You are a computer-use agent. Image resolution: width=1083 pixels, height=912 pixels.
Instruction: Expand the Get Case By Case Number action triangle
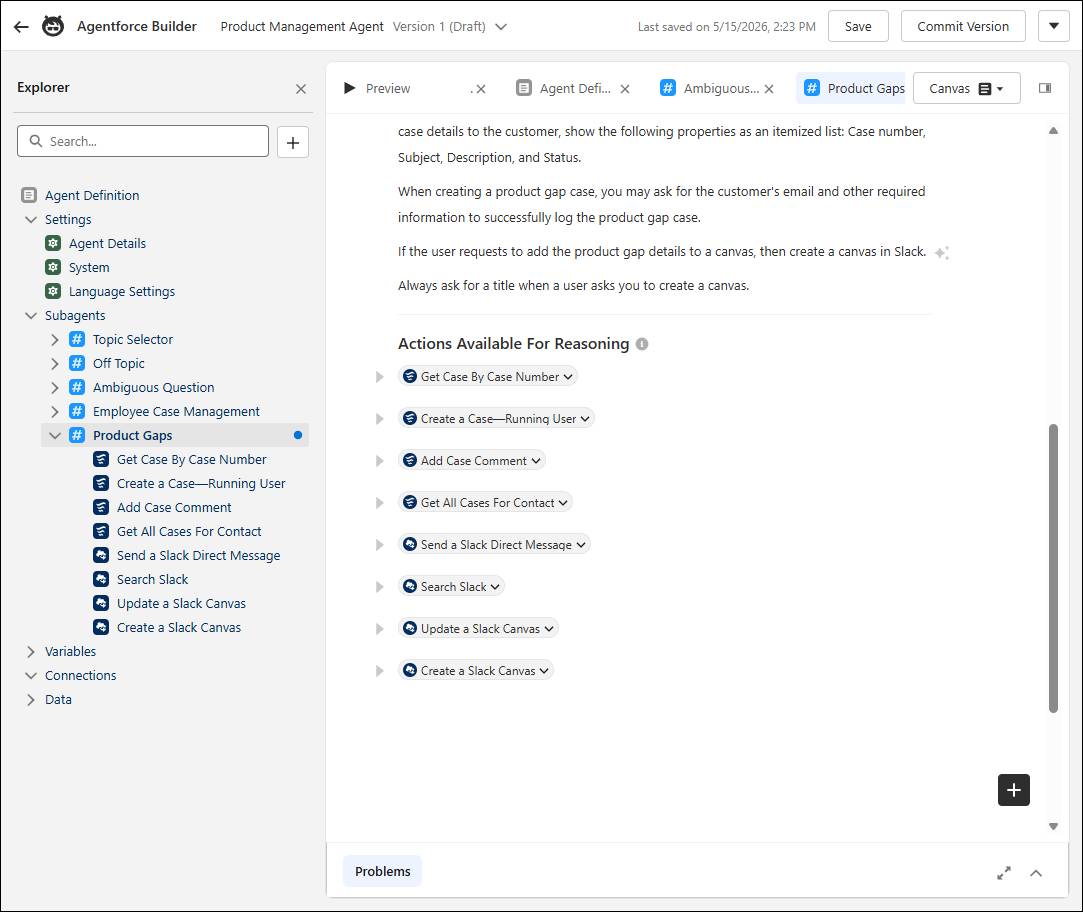pos(379,377)
